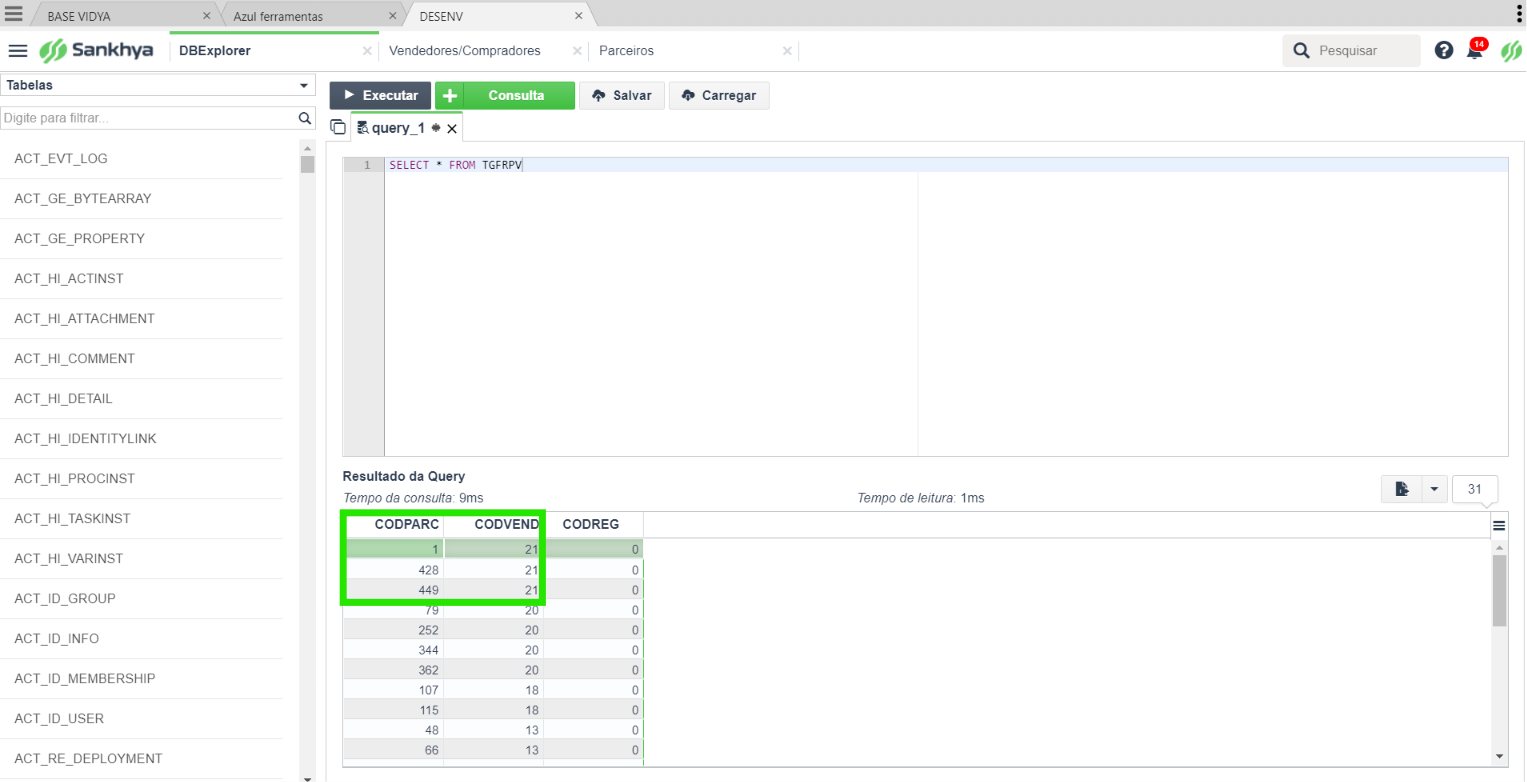Screen dimensions: 1527x782
Task: Close the Parceiros screen tab
Action: point(787,51)
